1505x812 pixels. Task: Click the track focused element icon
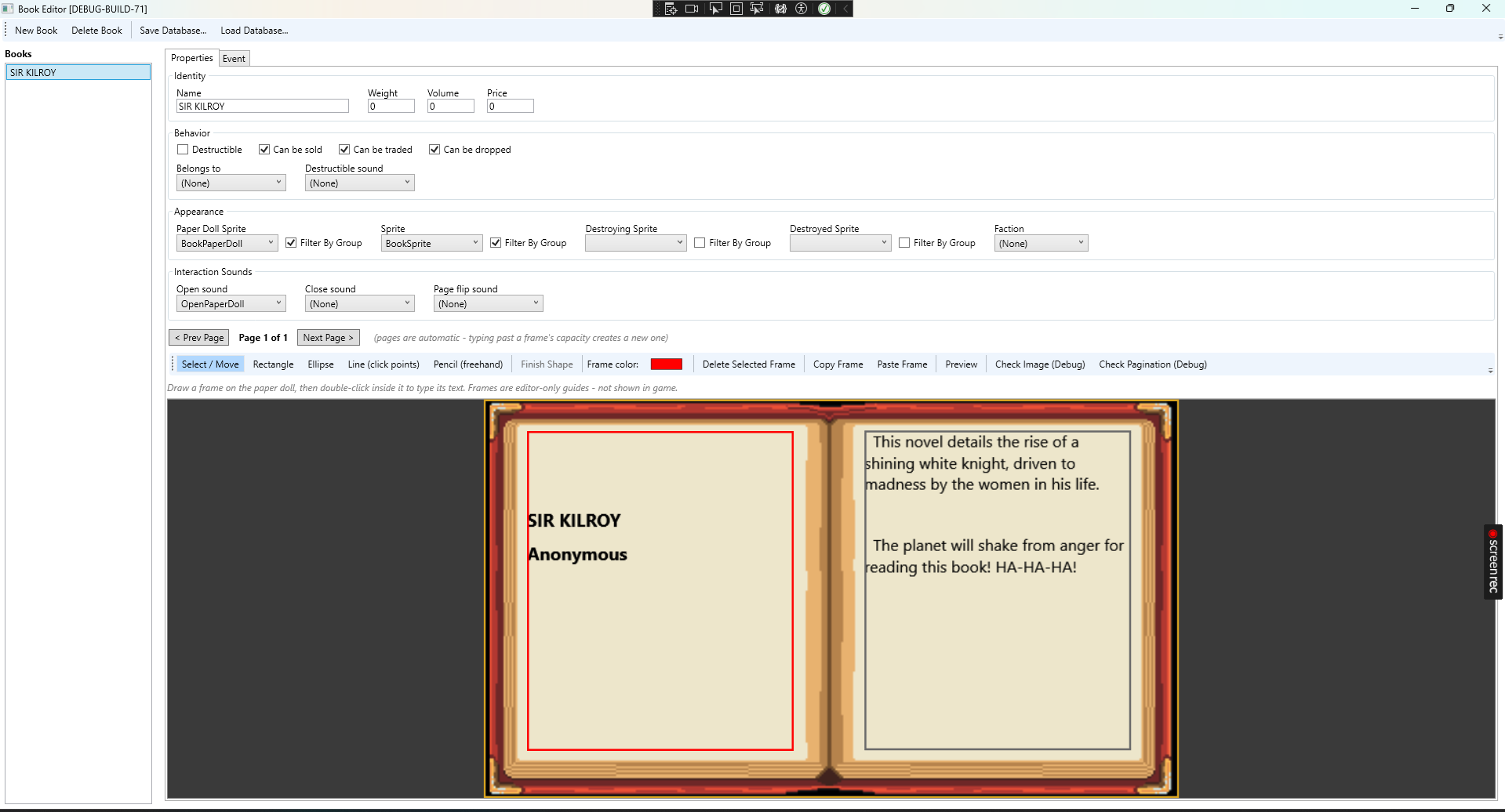click(757, 9)
